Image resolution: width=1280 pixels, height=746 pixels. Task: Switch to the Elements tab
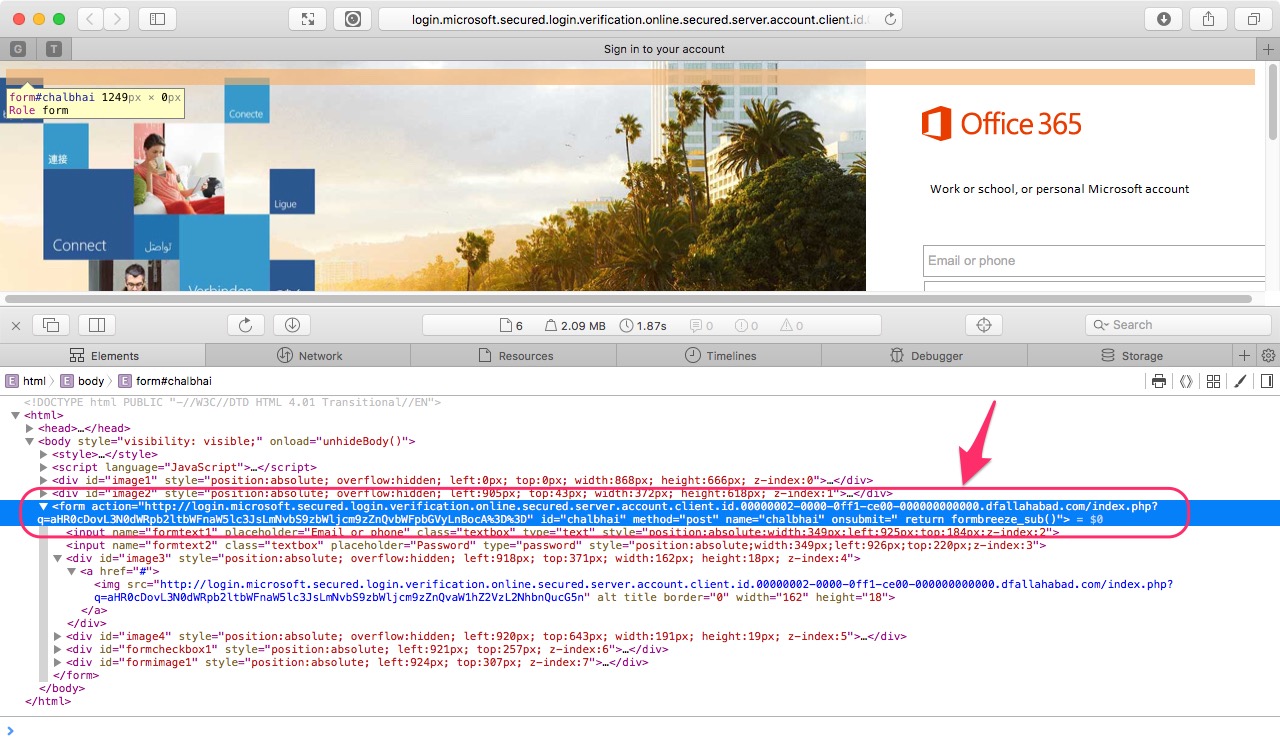(x=103, y=355)
